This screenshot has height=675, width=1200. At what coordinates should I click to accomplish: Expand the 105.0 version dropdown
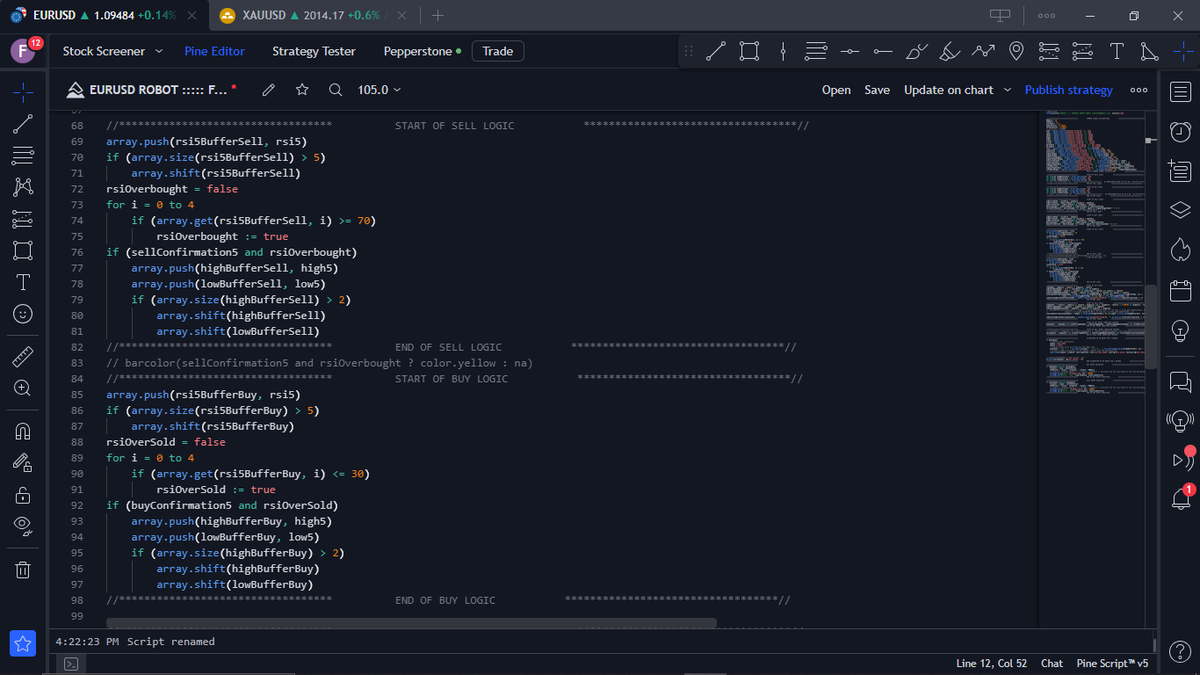click(x=379, y=90)
